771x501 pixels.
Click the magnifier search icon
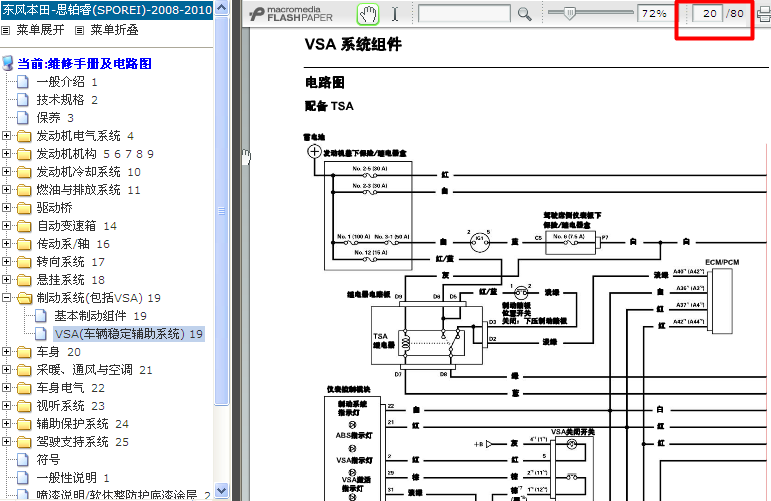525,14
